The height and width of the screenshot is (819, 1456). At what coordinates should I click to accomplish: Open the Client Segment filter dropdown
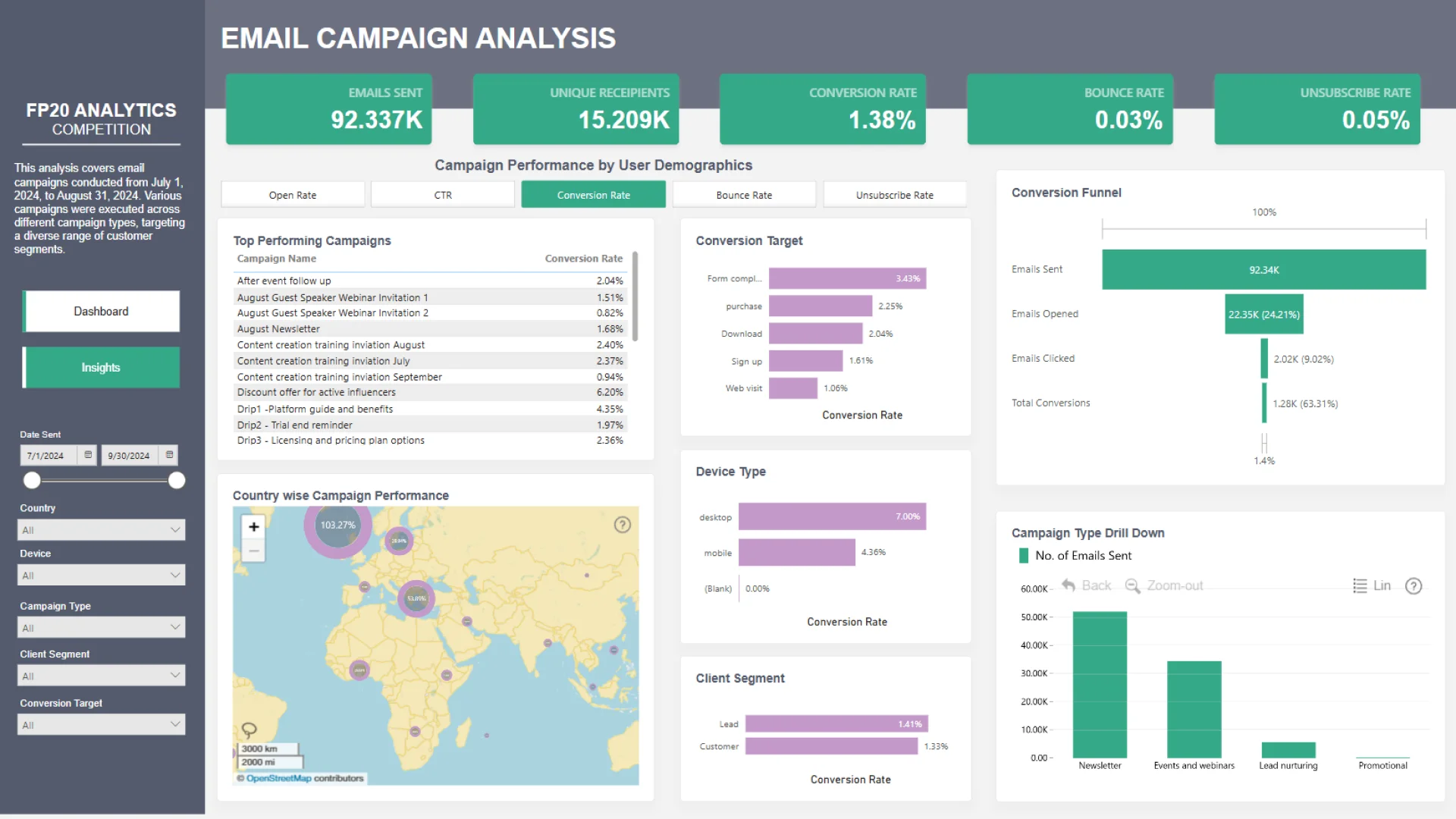pyautogui.click(x=102, y=676)
